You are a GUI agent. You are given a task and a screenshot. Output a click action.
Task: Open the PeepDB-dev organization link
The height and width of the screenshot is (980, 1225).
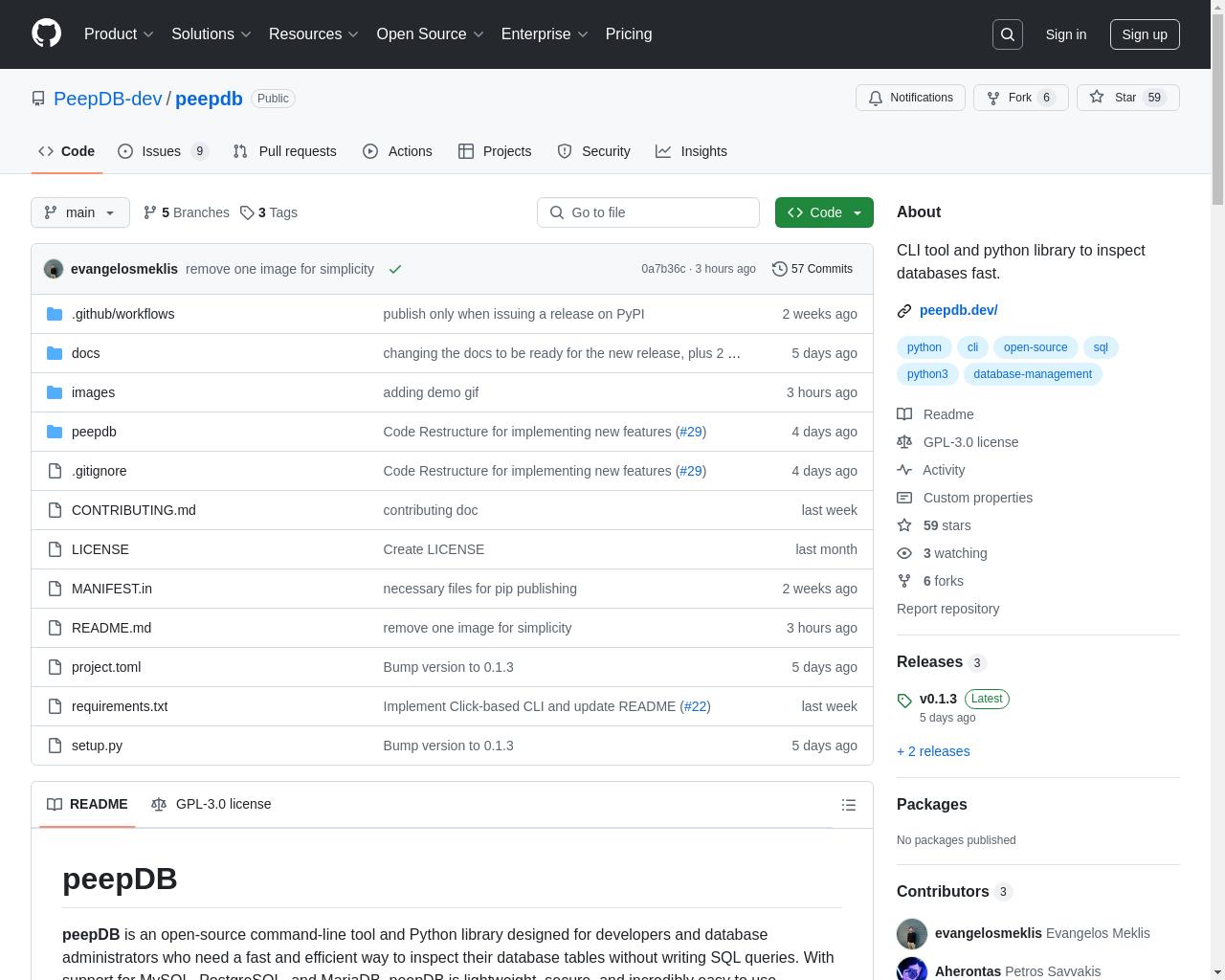click(107, 99)
